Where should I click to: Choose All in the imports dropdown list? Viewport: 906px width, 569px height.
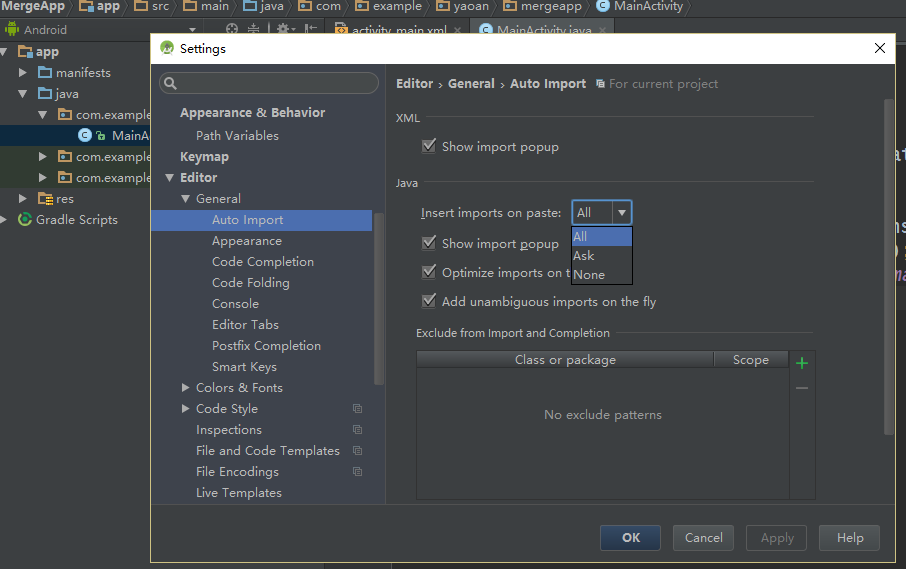[601, 236]
